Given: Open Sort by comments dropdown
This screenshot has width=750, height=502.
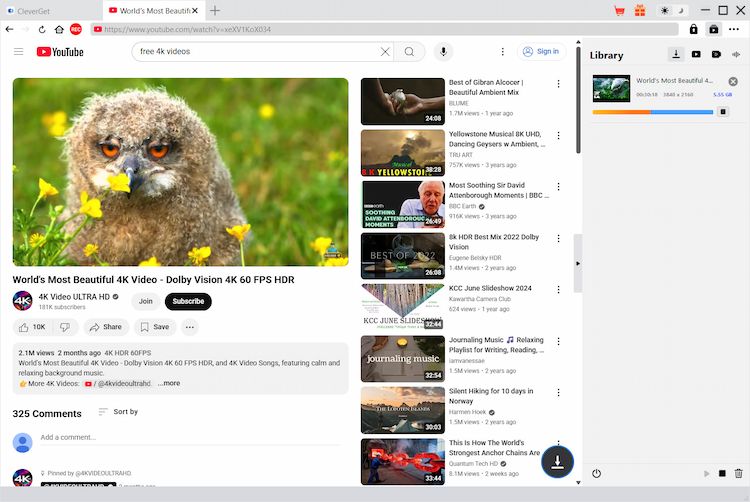Looking at the screenshot, I should pyautogui.click(x=118, y=412).
